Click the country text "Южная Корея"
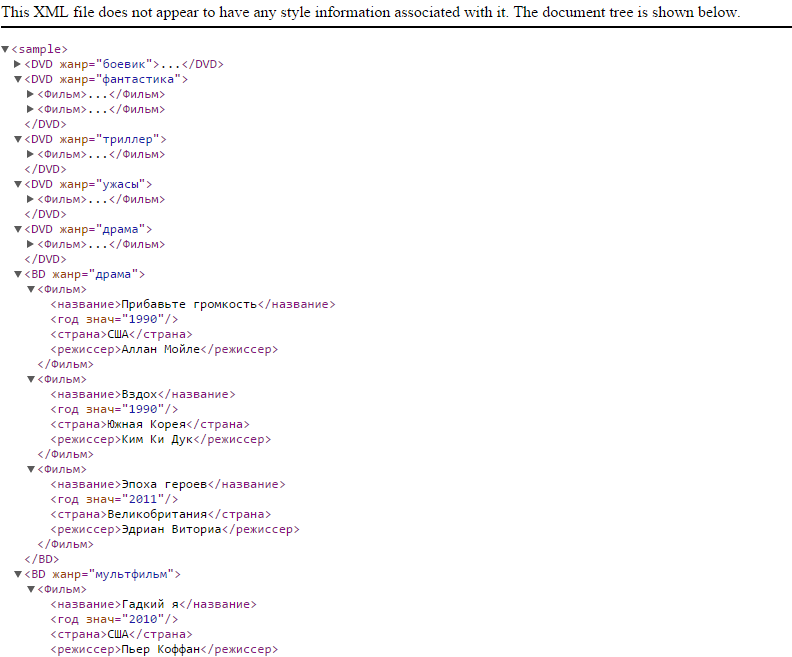Viewport: 792px width, 657px height. [146, 424]
